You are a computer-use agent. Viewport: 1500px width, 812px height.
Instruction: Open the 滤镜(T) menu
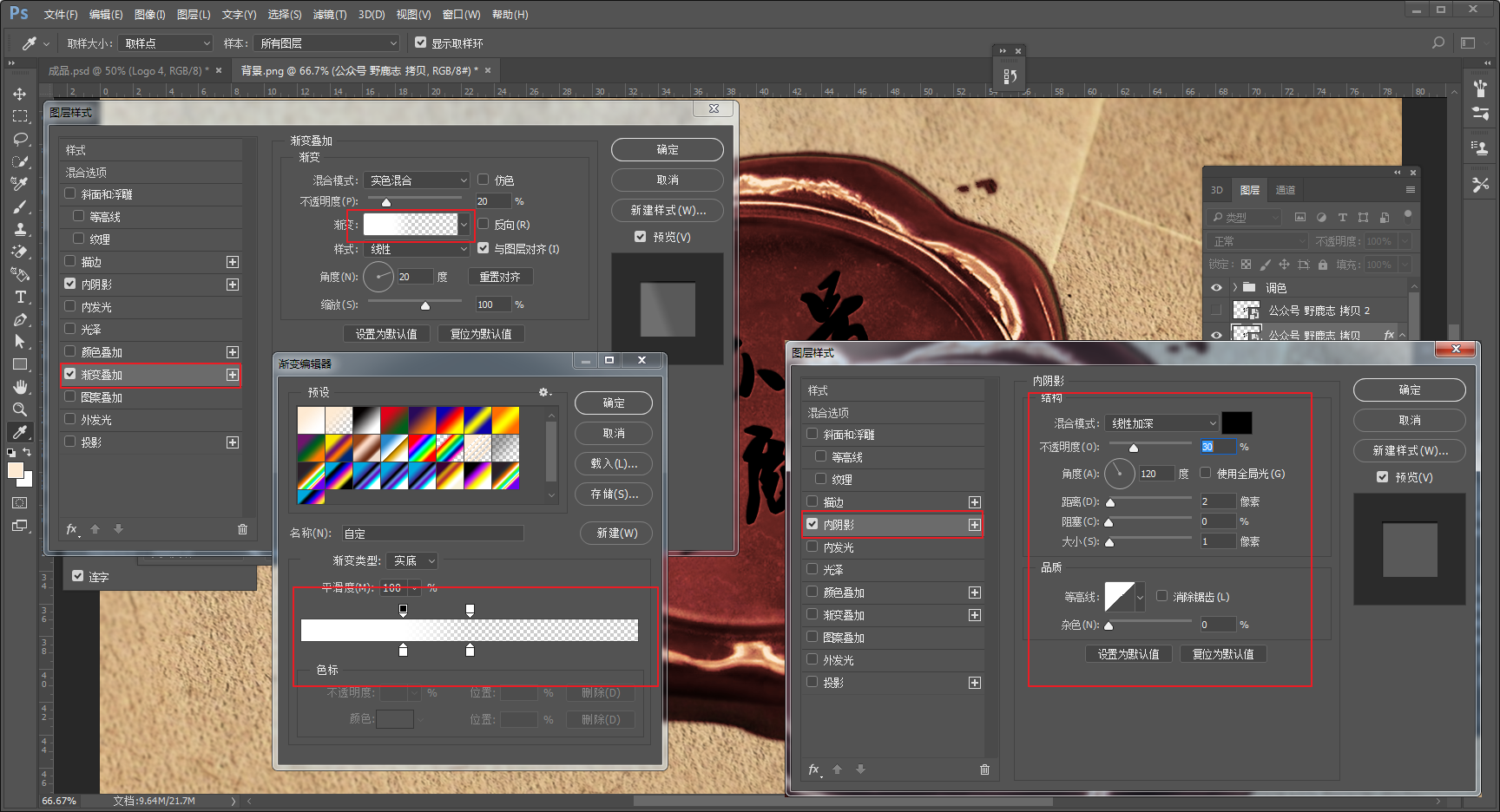pos(330,15)
